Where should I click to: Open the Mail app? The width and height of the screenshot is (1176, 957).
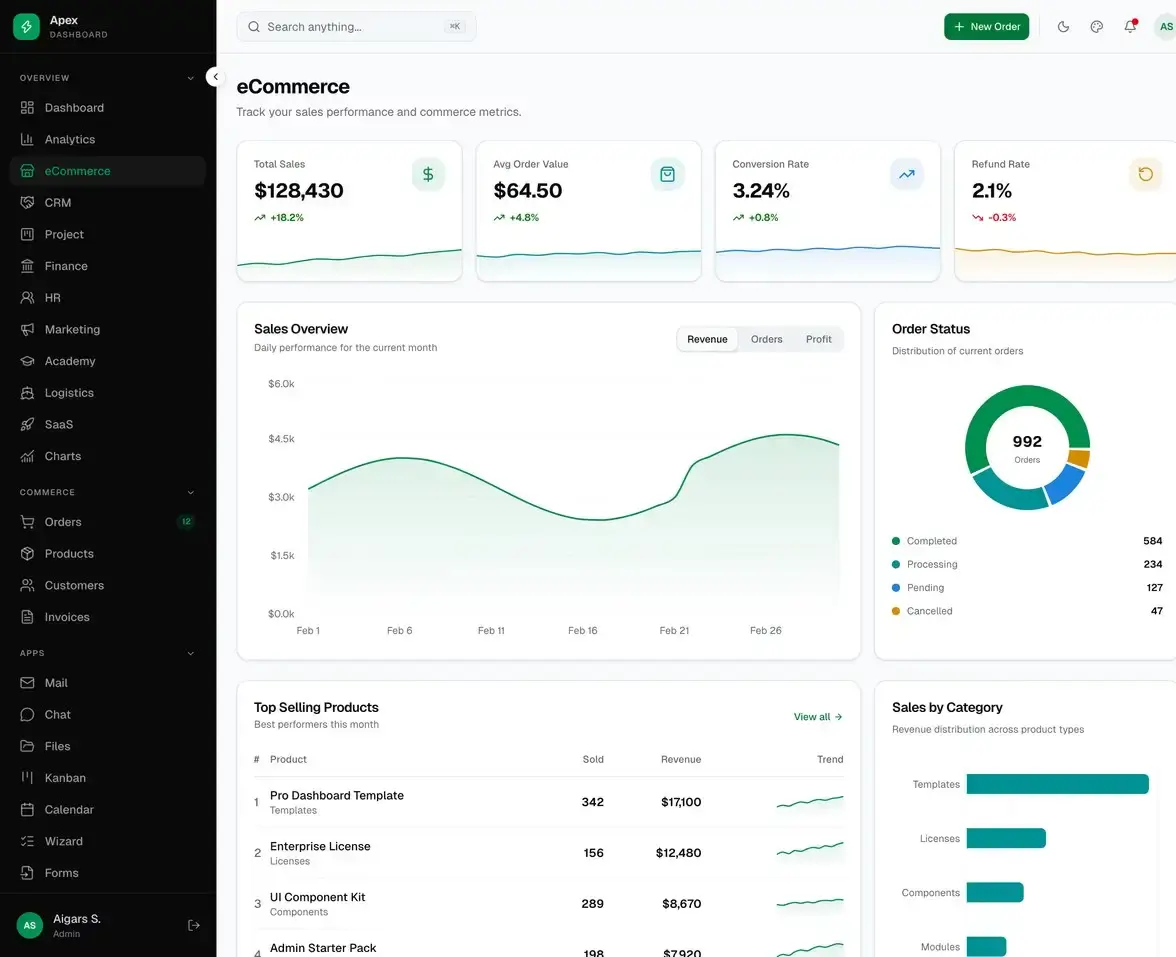(x=107, y=683)
